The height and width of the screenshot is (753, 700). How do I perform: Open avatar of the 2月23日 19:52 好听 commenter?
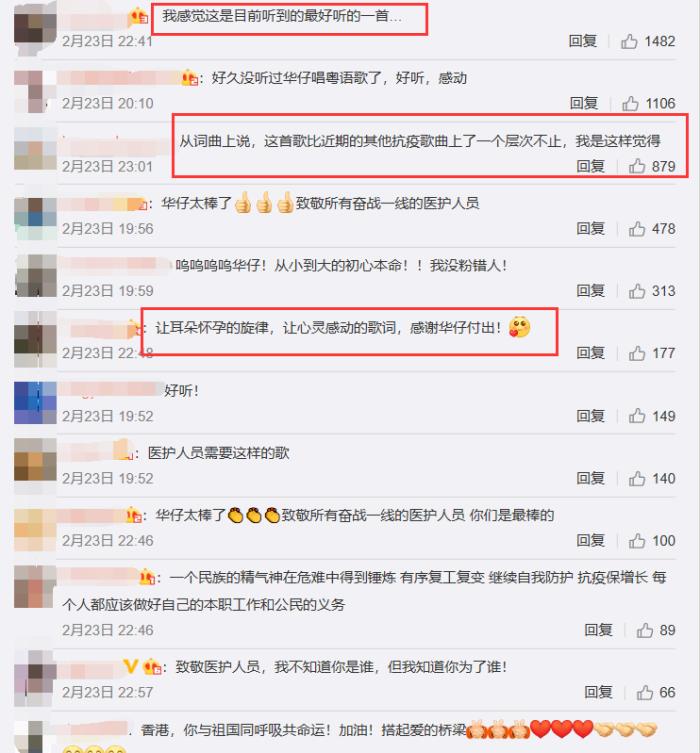coord(35,402)
